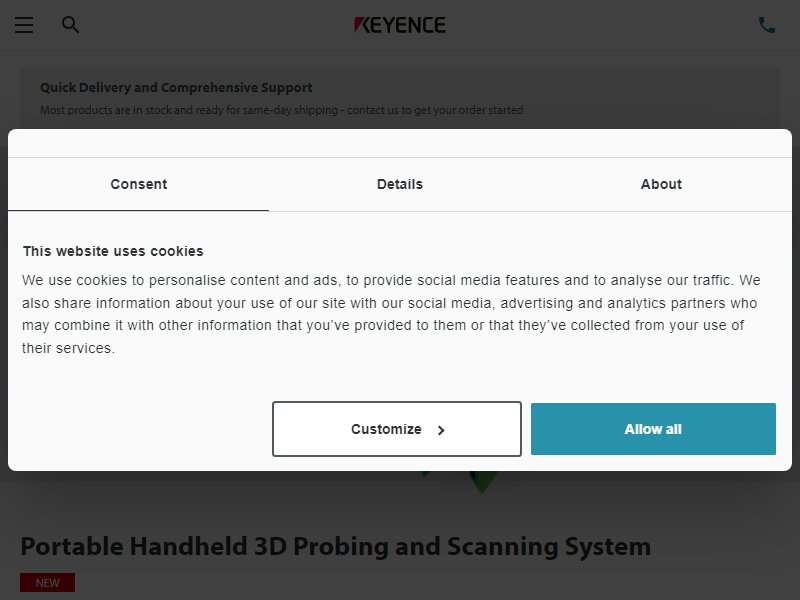Open site search with magnifier icon

coord(70,24)
